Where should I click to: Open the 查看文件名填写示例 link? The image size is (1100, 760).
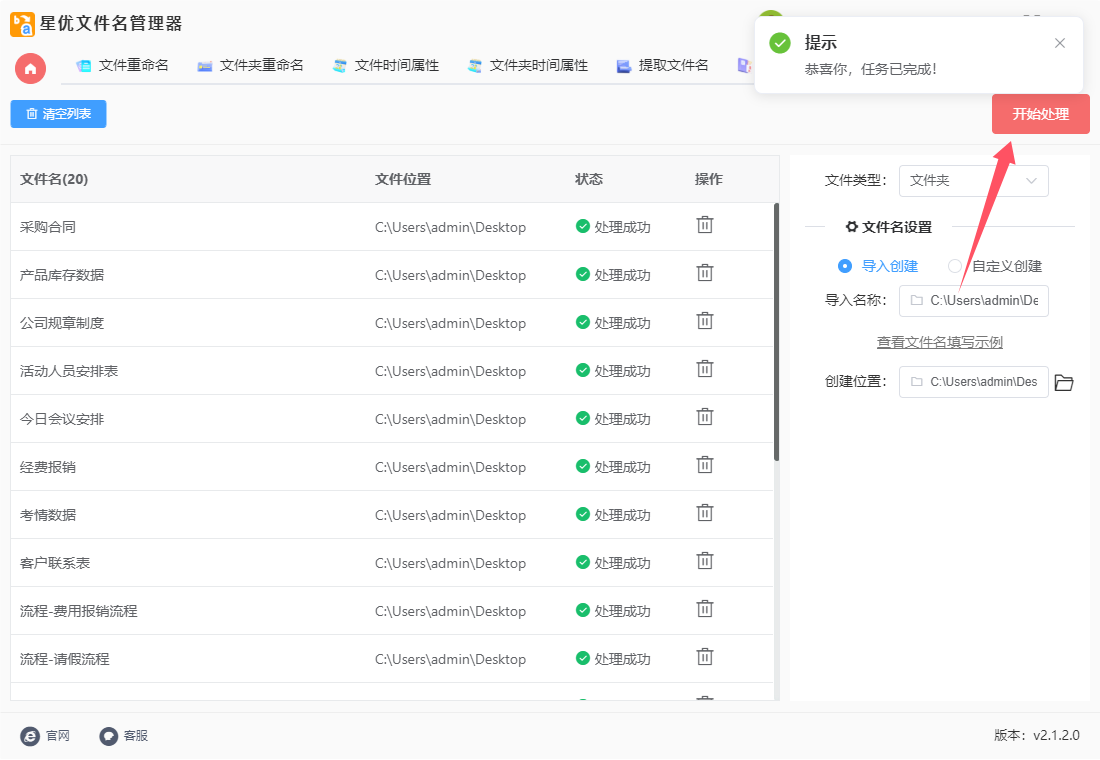coord(939,342)
